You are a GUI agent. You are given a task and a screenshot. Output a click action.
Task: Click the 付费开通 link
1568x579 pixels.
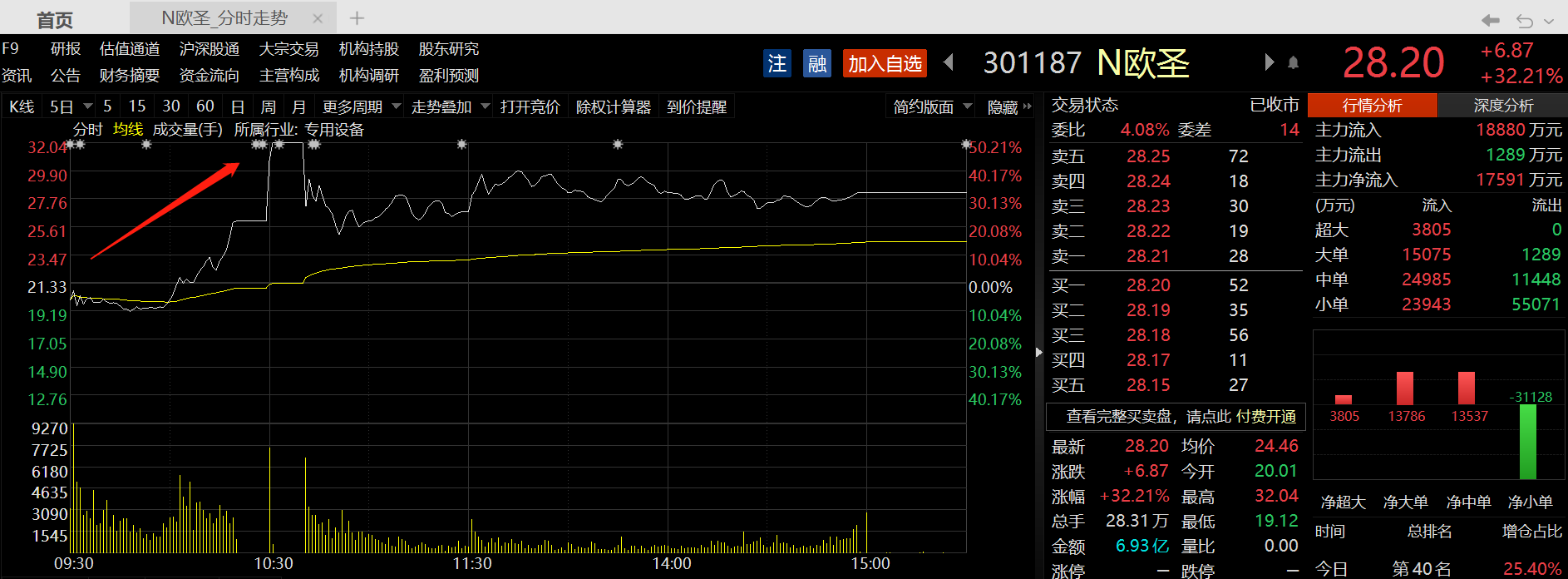coord(1266,416)
